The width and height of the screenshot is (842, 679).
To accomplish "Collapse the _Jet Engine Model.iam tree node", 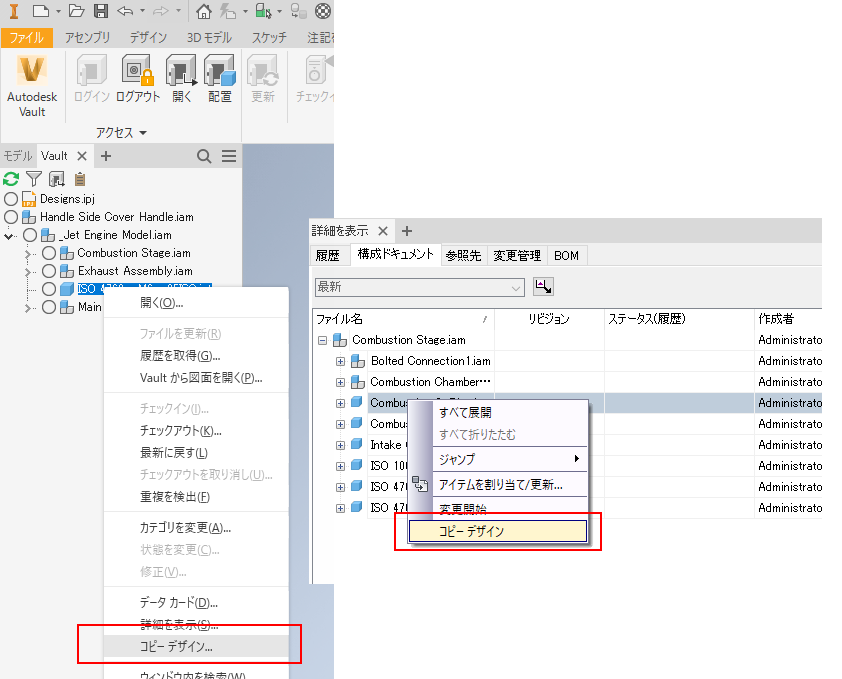I will coord(9,235).
